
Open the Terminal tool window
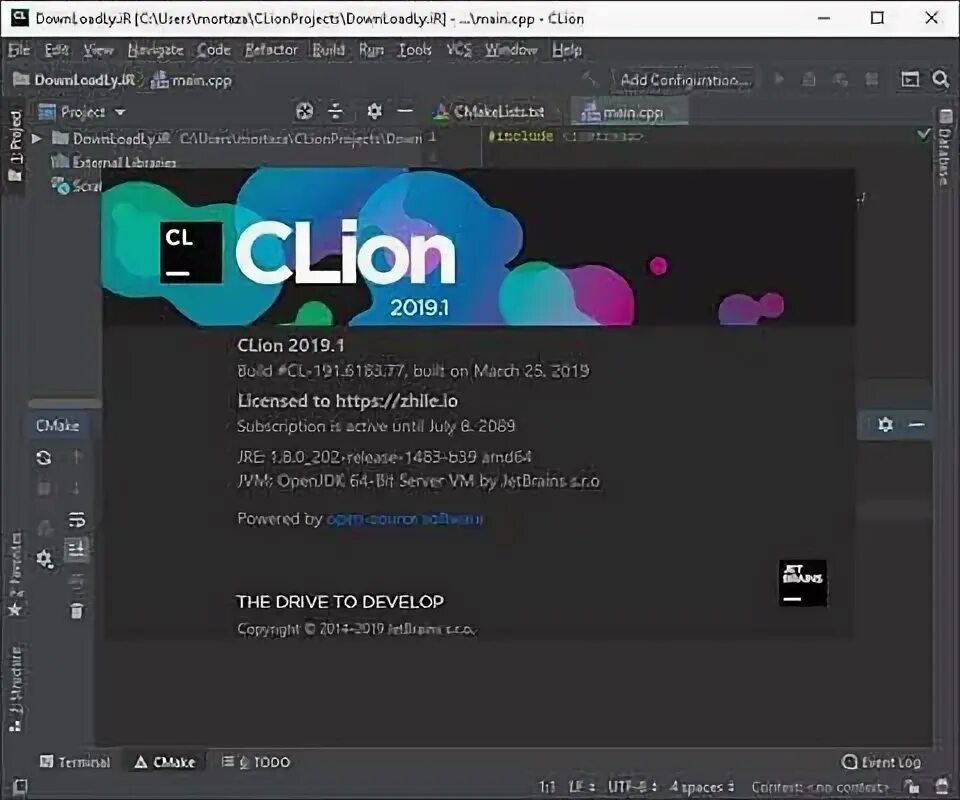[75, 762]
